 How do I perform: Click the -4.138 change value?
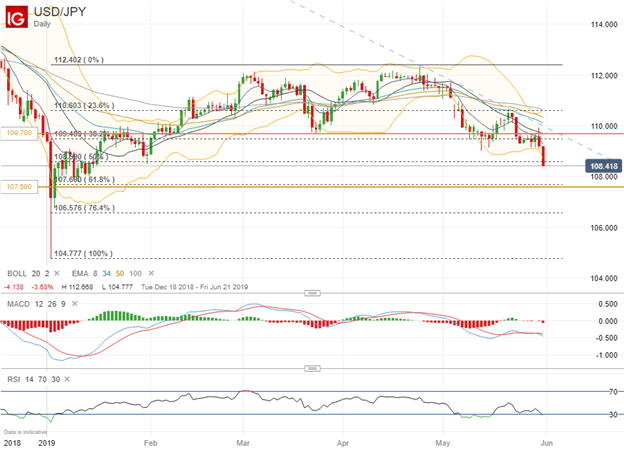tap(14, 287)
